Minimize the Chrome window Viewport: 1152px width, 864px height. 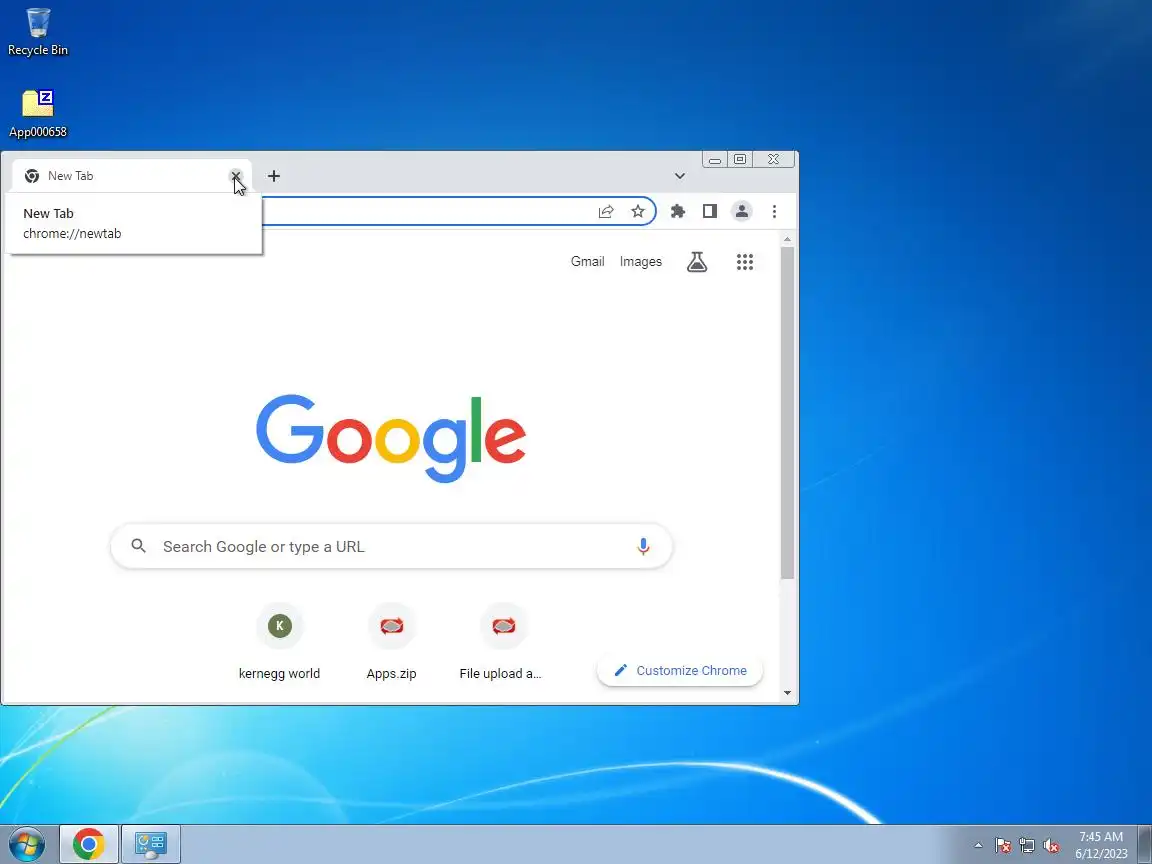[x=715, y=159]
